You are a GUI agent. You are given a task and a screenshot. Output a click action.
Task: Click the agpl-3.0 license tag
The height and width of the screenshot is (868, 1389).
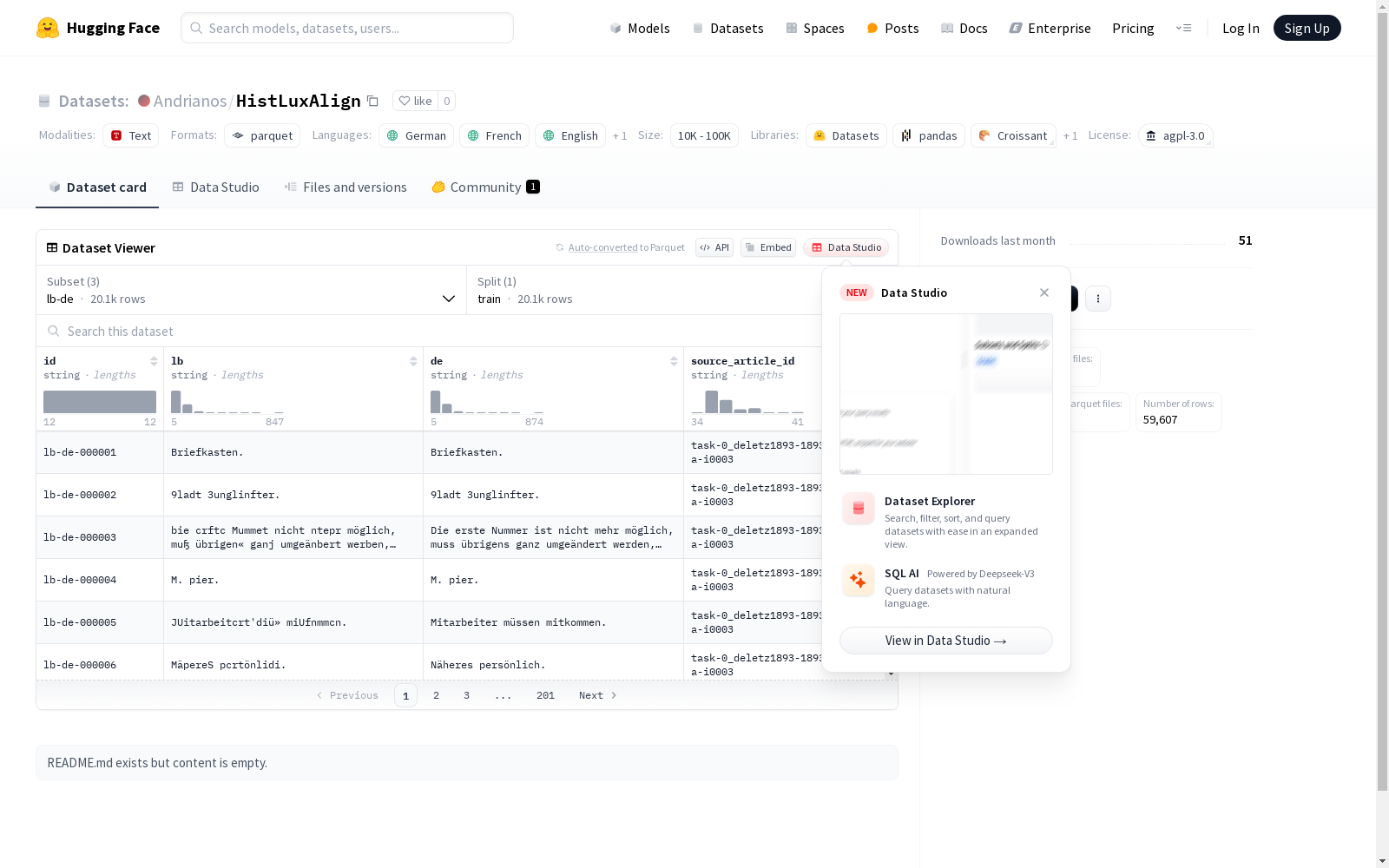pyautogui.click(x=1175, y=135)
